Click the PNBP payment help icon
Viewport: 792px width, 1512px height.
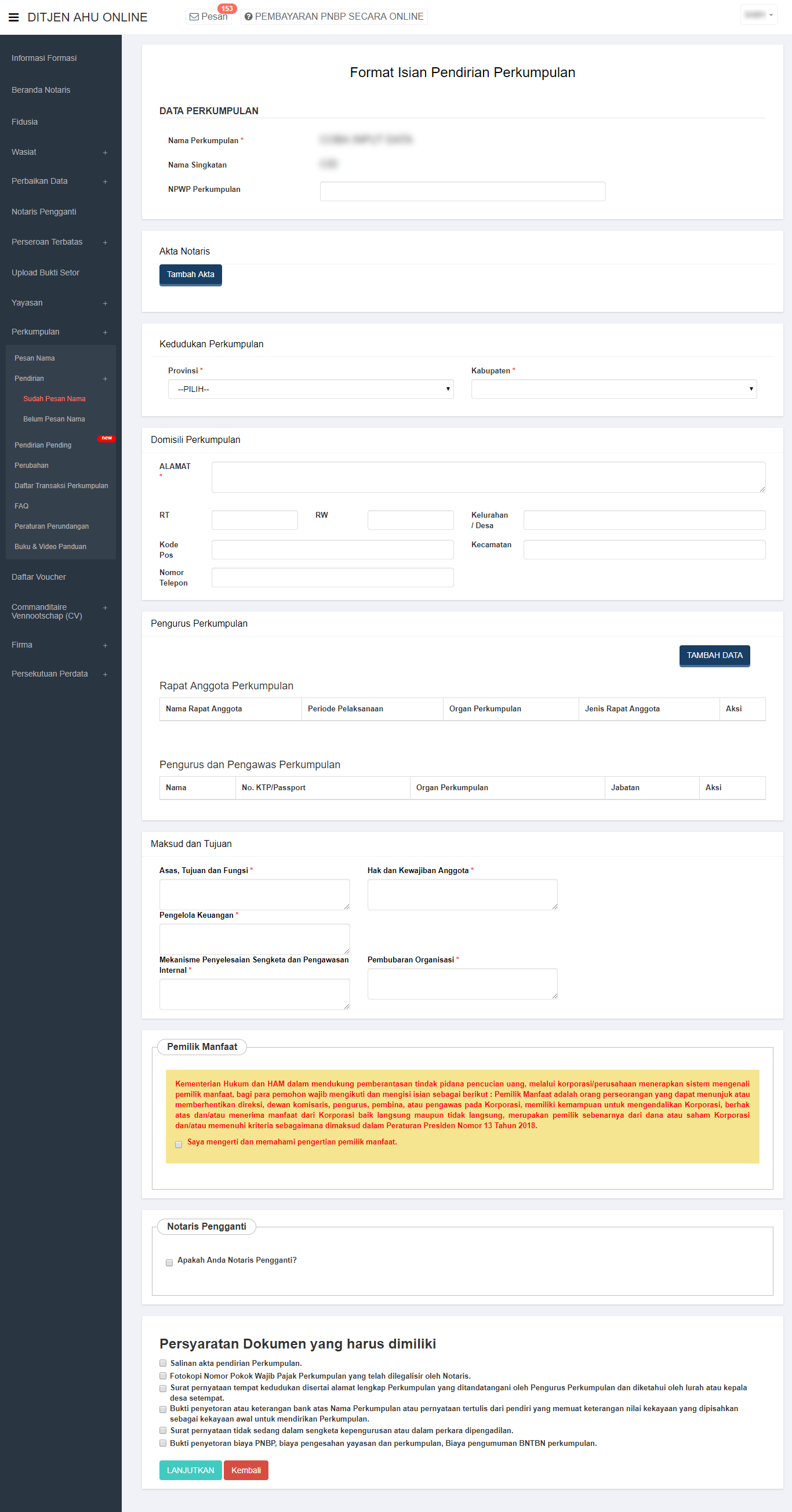[x=248, y=17]
